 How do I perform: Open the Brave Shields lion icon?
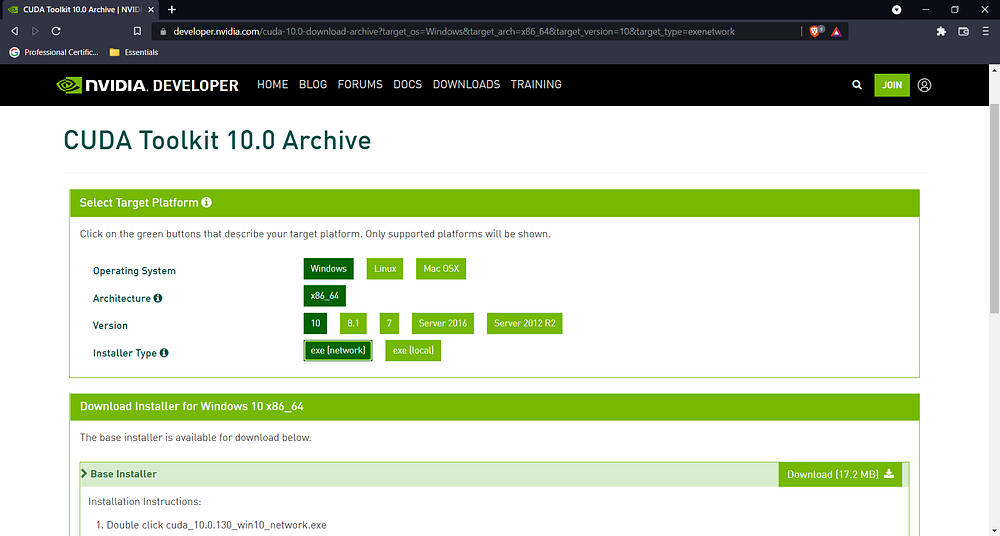point(815,31)
